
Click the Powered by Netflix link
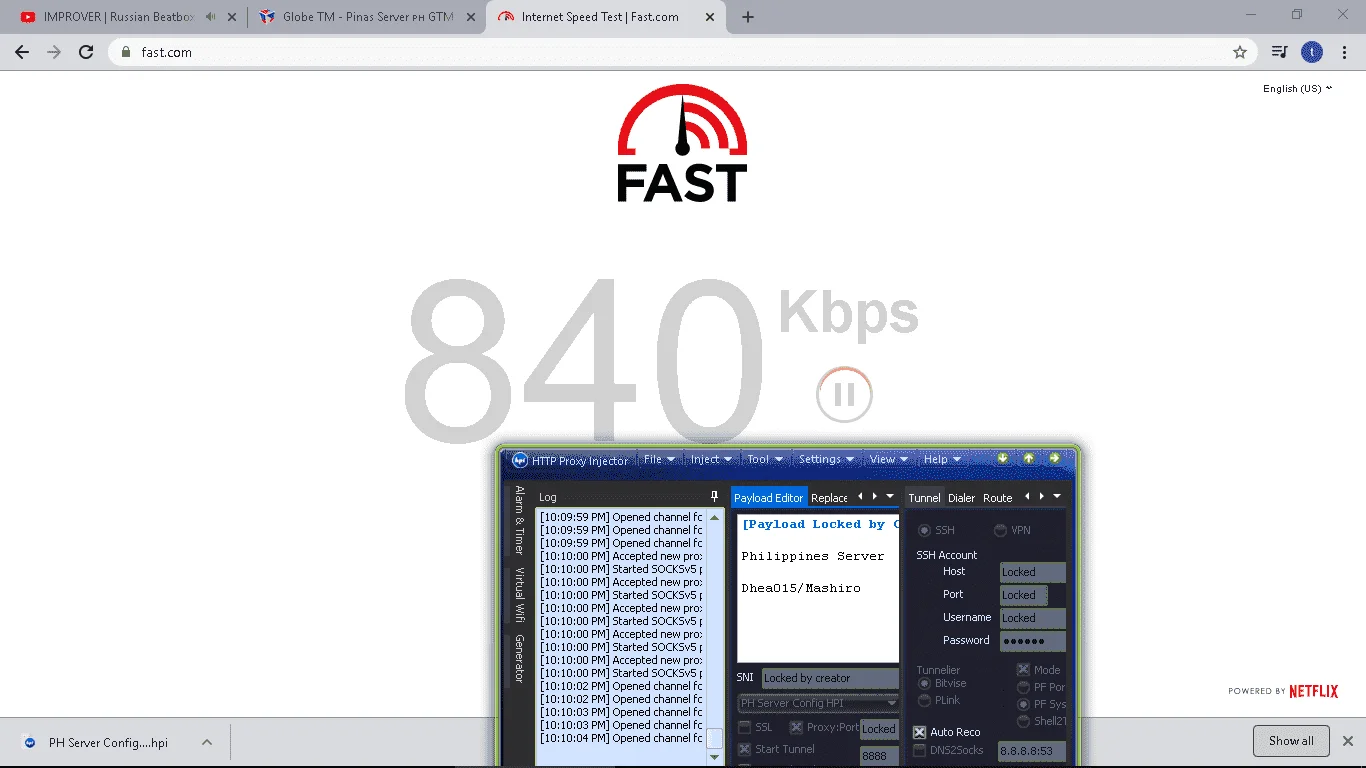click(1283, 691)
